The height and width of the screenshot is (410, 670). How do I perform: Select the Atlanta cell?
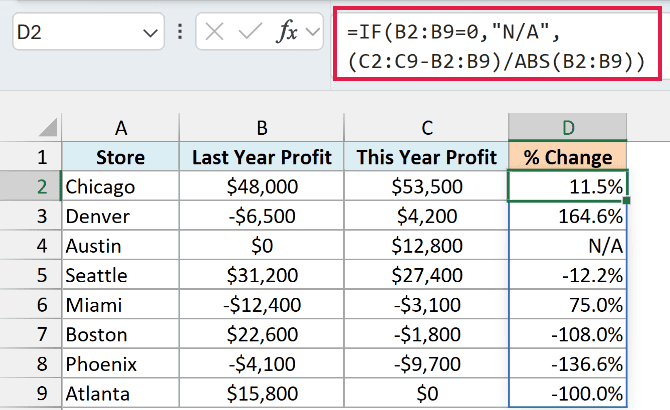coord(120,393)
